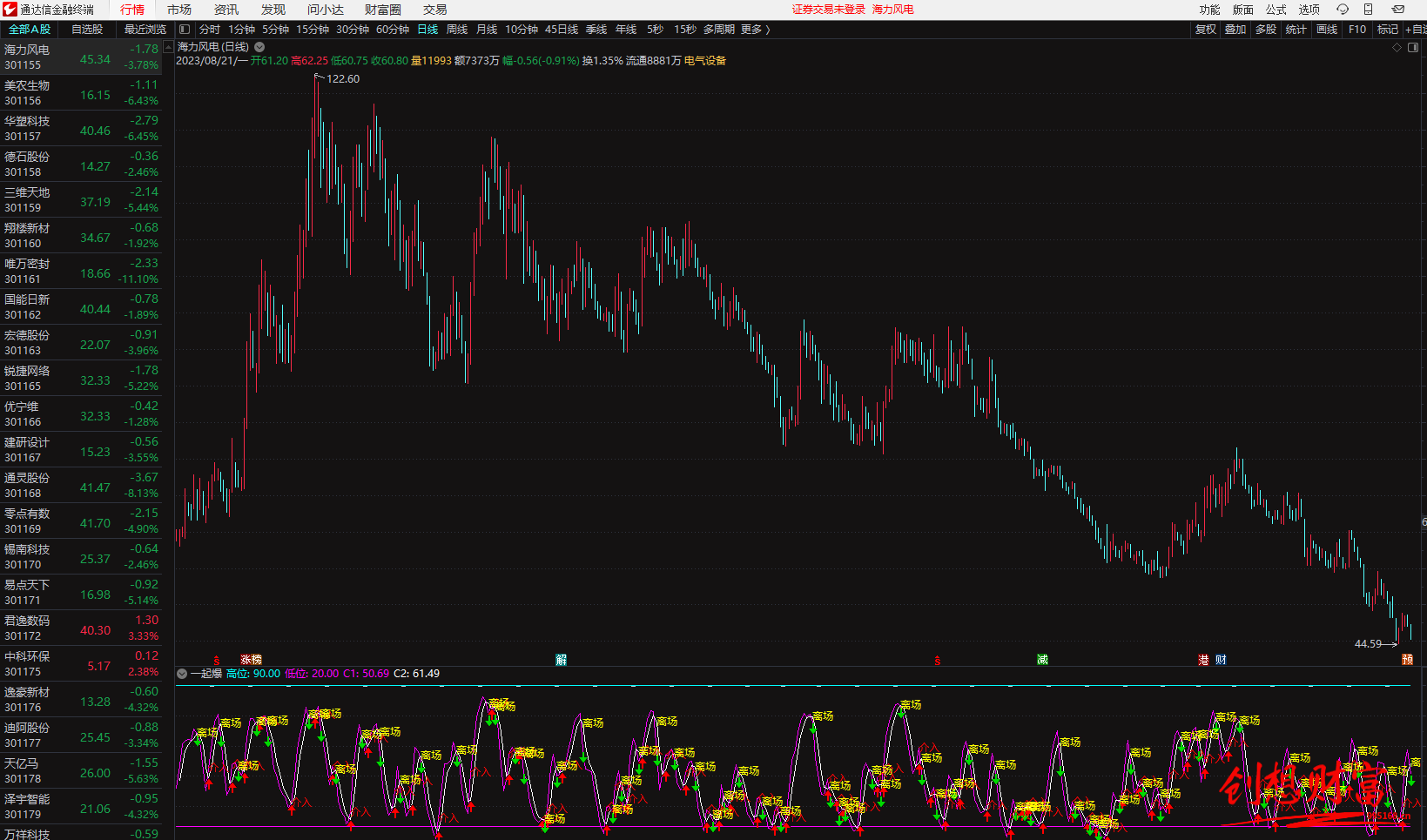
Task: Add stock with +自选 button
Action: 1416,30
